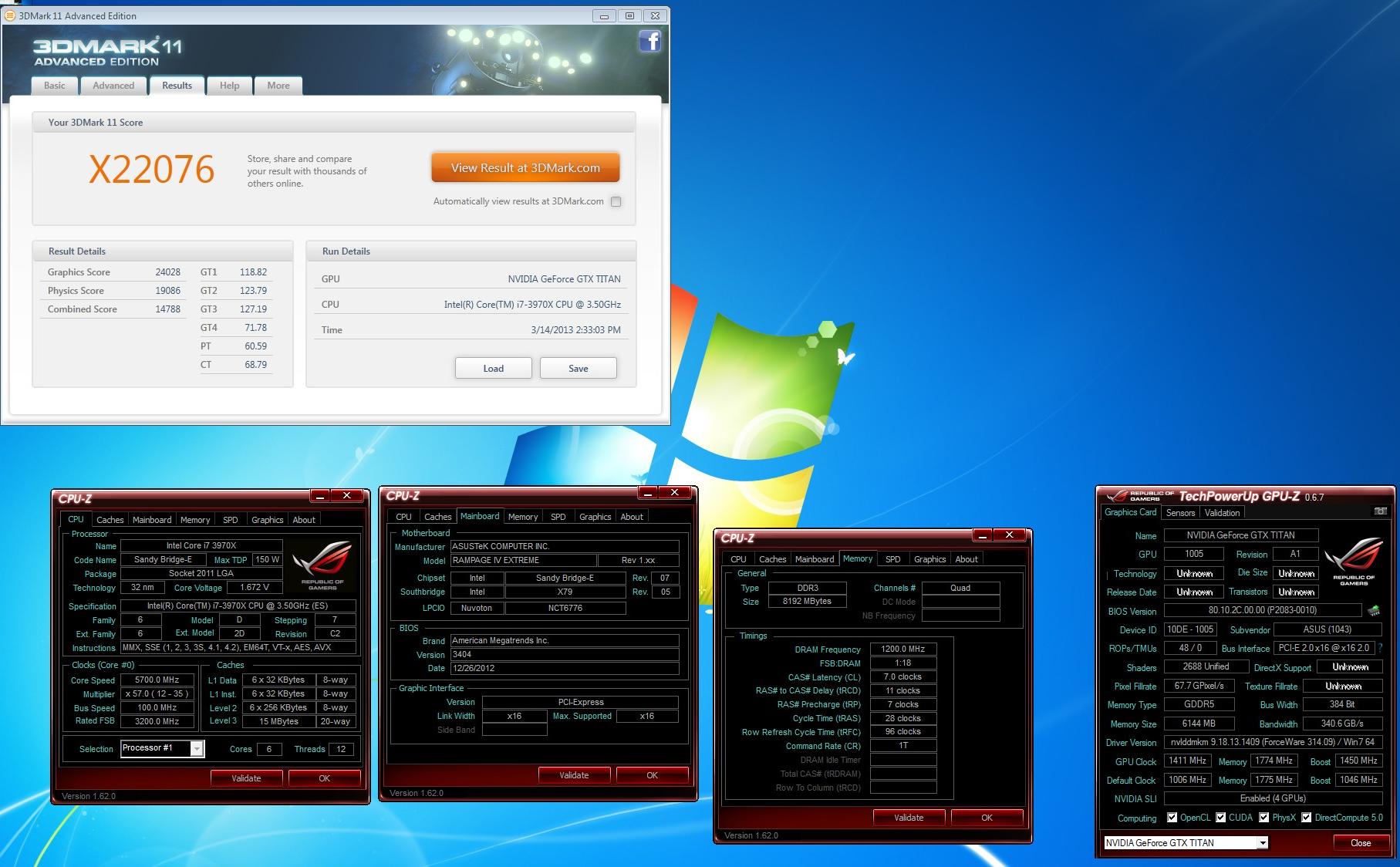The width and height of the screenshot is (1400, 867).
Task: Click the Close button in GPU-Z
Action: click(x=1361, y=842)
